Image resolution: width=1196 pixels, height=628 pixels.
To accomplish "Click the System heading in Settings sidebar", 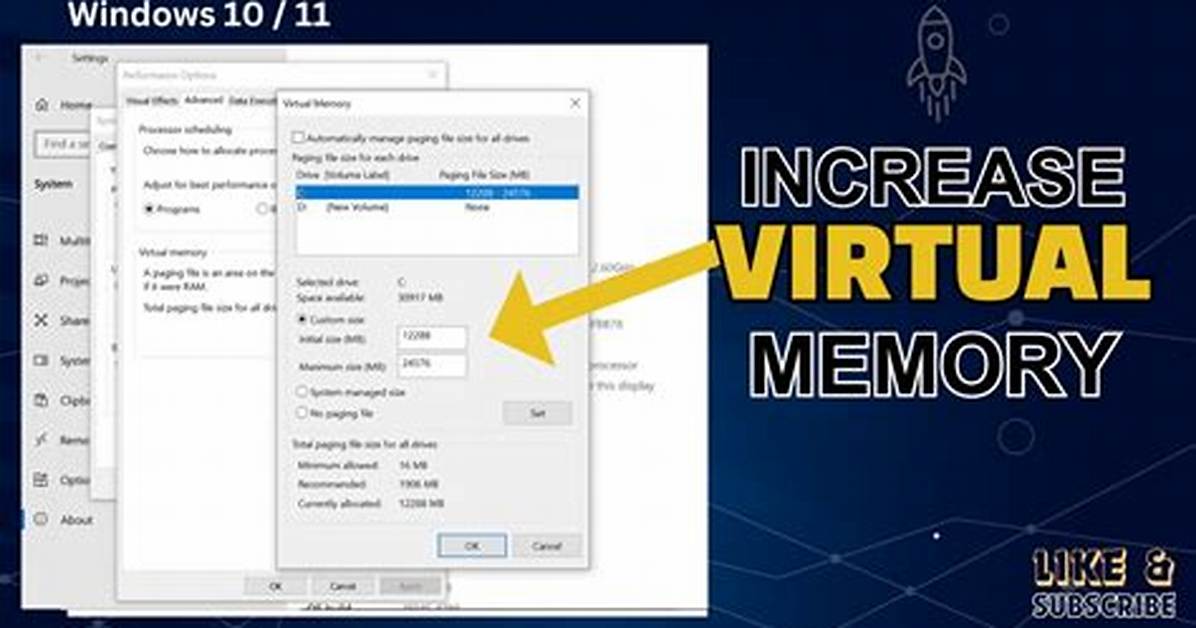I will pos(53,184).
